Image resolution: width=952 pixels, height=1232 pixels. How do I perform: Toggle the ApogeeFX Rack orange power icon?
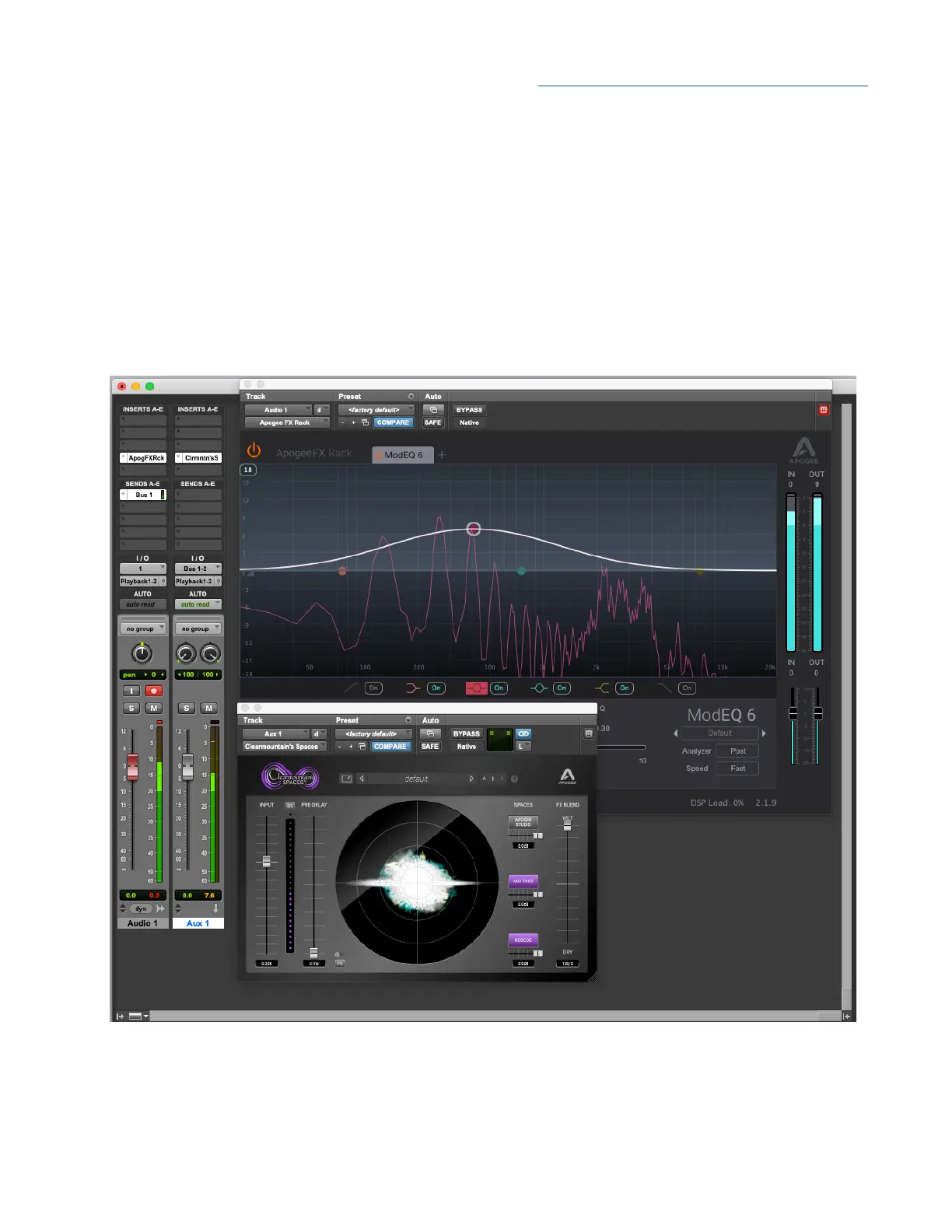click(x=254, y=450)
